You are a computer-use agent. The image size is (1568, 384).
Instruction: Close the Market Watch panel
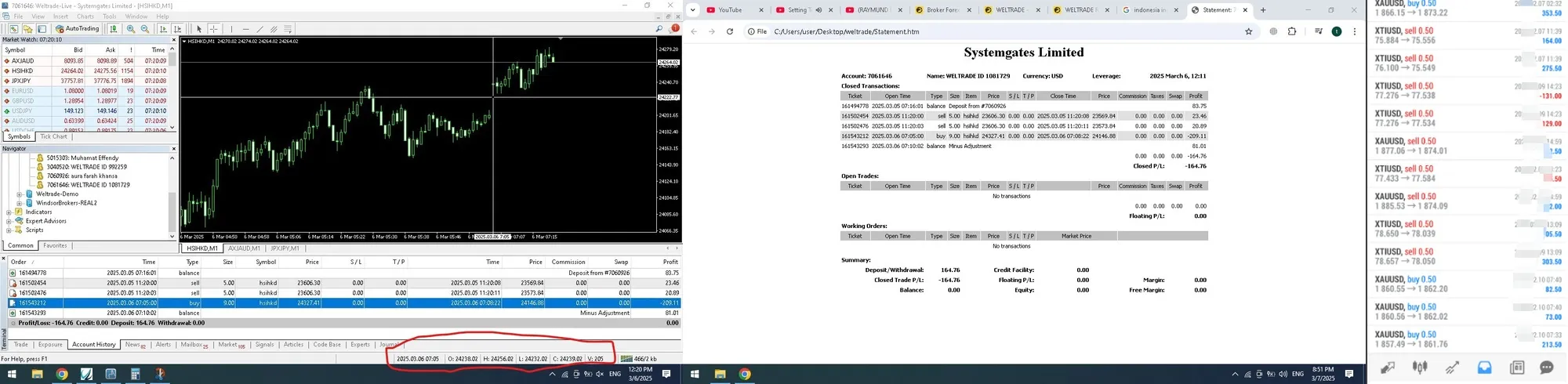tap(174, 39)
